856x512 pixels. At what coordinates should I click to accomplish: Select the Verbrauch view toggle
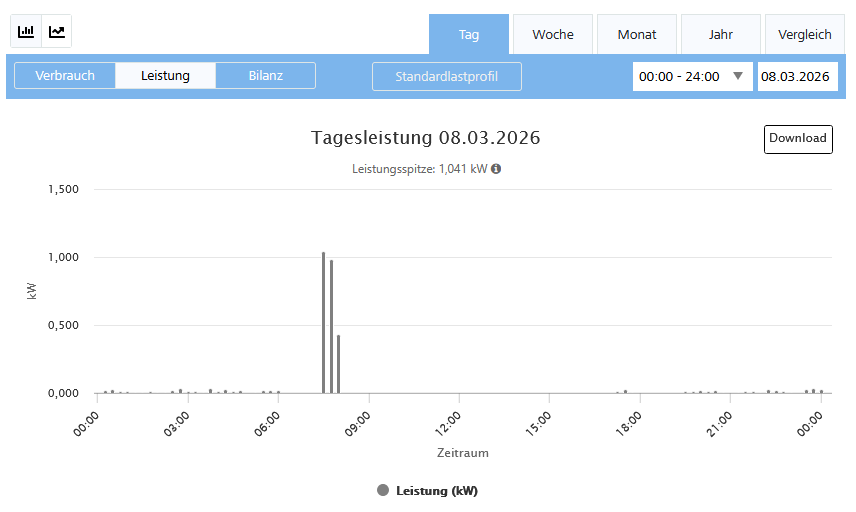coord(65,76)
